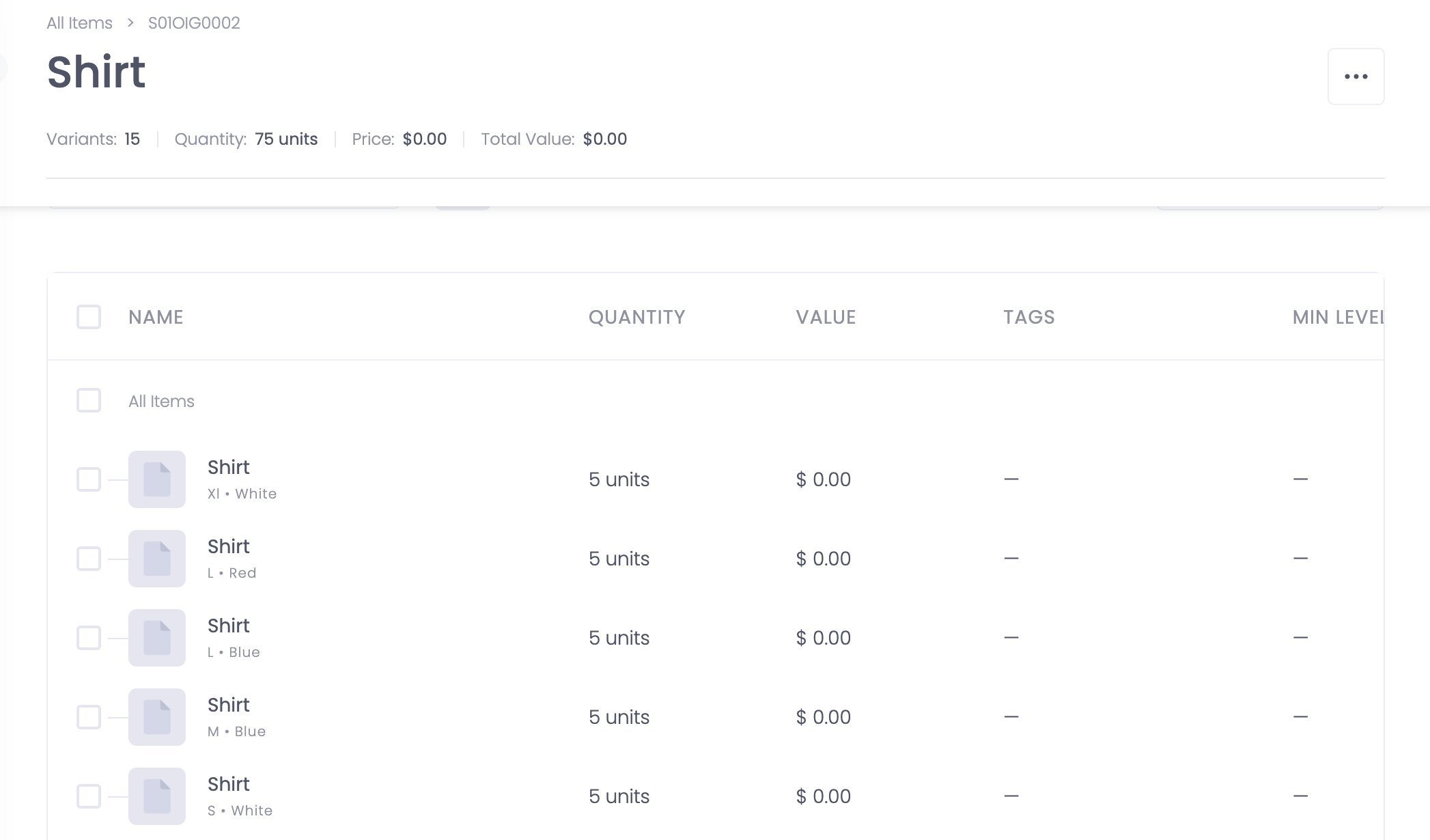Go to All Items breadcrumb link
Viewport: 1430px width, 840px height.
(x=79, y=23)
